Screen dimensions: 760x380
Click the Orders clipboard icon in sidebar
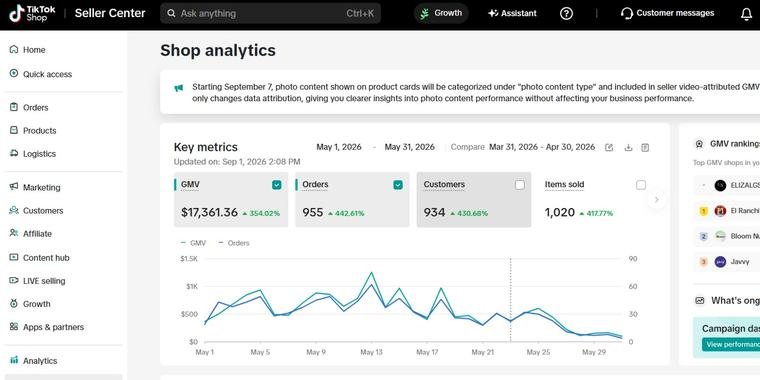tap(14, 107)
